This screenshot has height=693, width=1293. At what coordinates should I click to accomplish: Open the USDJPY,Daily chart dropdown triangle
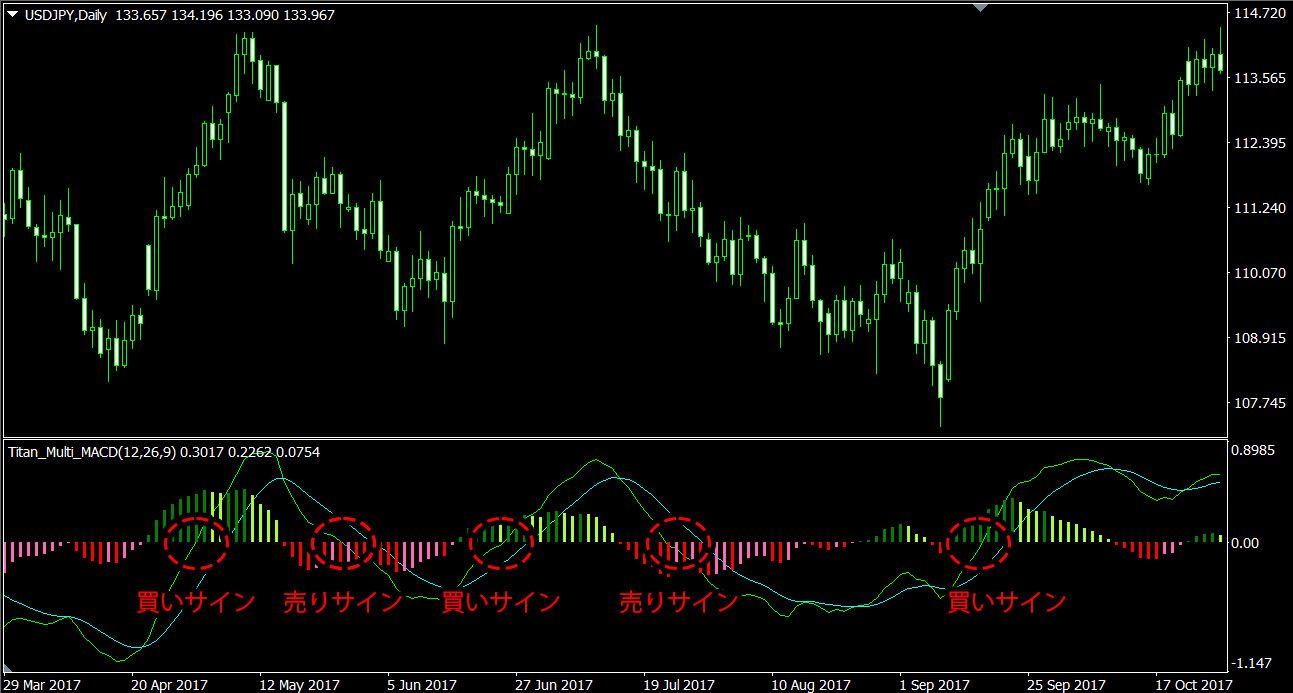[x=12, y=15]
